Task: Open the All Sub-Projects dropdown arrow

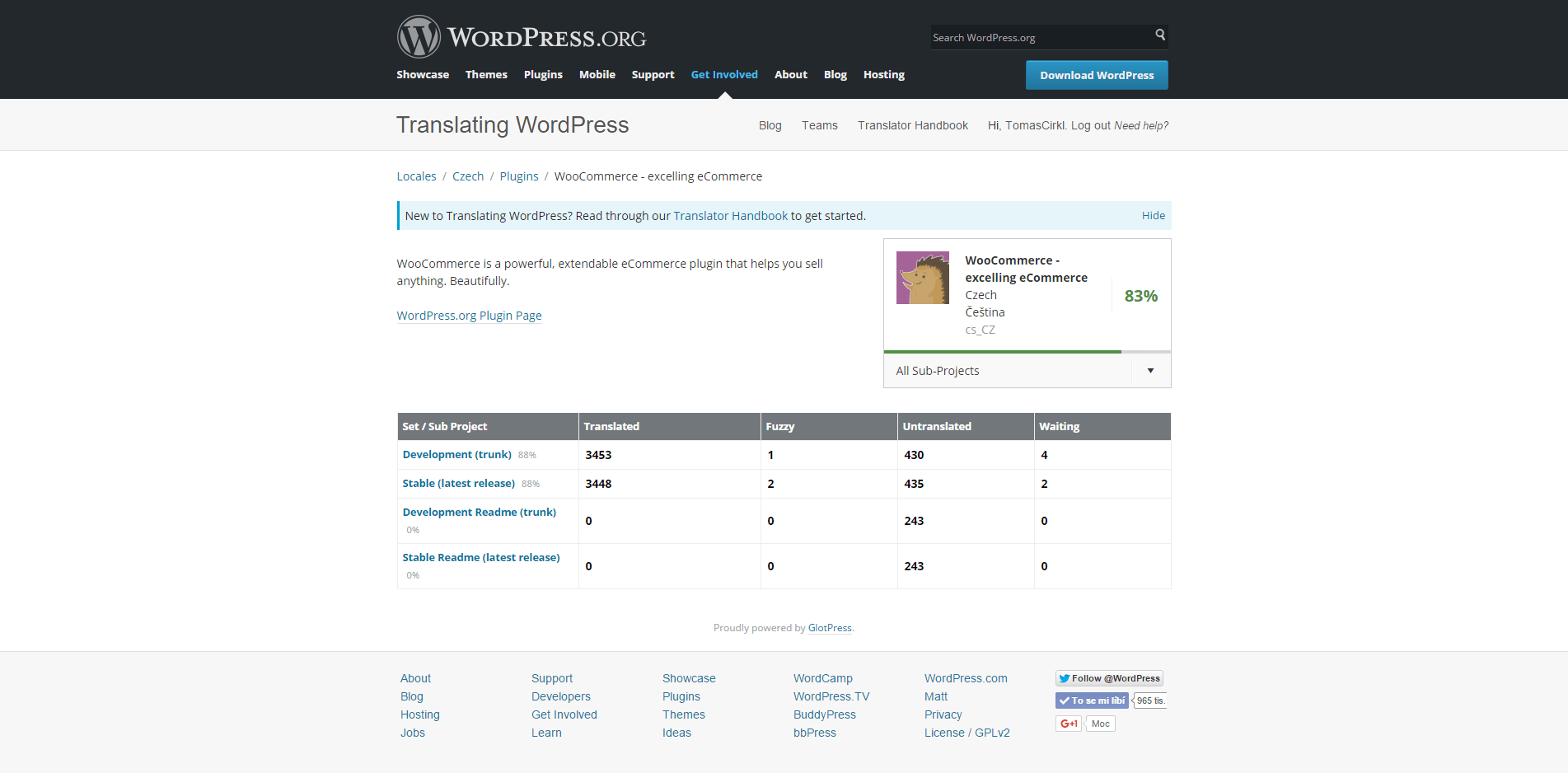Action: (1150, 371)
